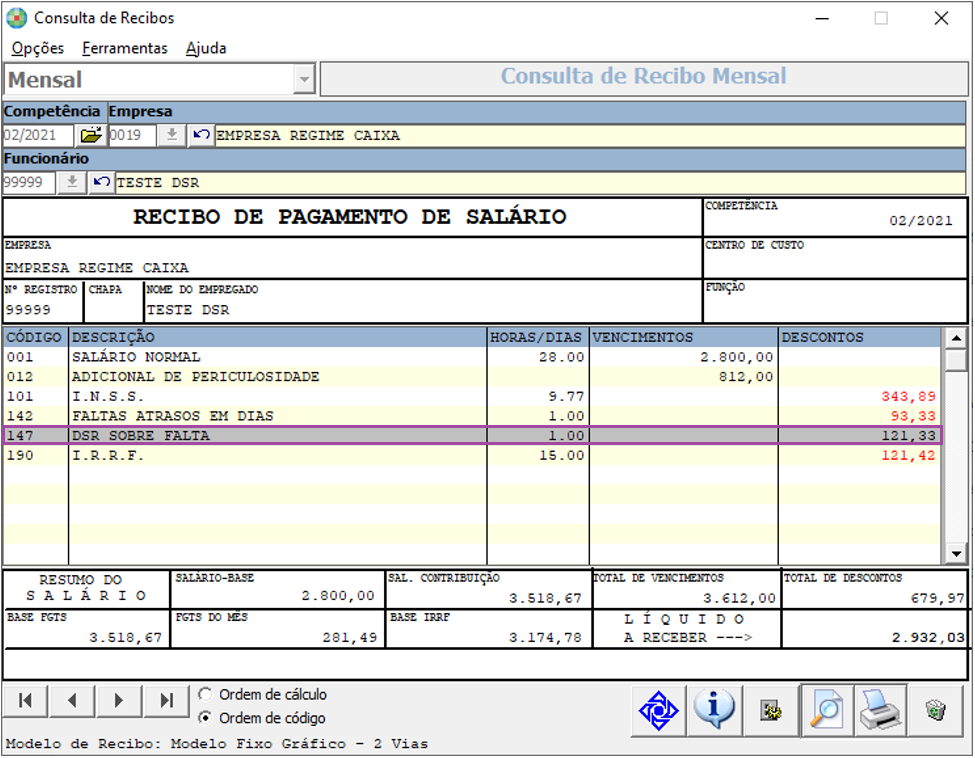Click the HORAS/DIAS column header
This screenshot has height=758, width=975.
[x=538, y=337]
